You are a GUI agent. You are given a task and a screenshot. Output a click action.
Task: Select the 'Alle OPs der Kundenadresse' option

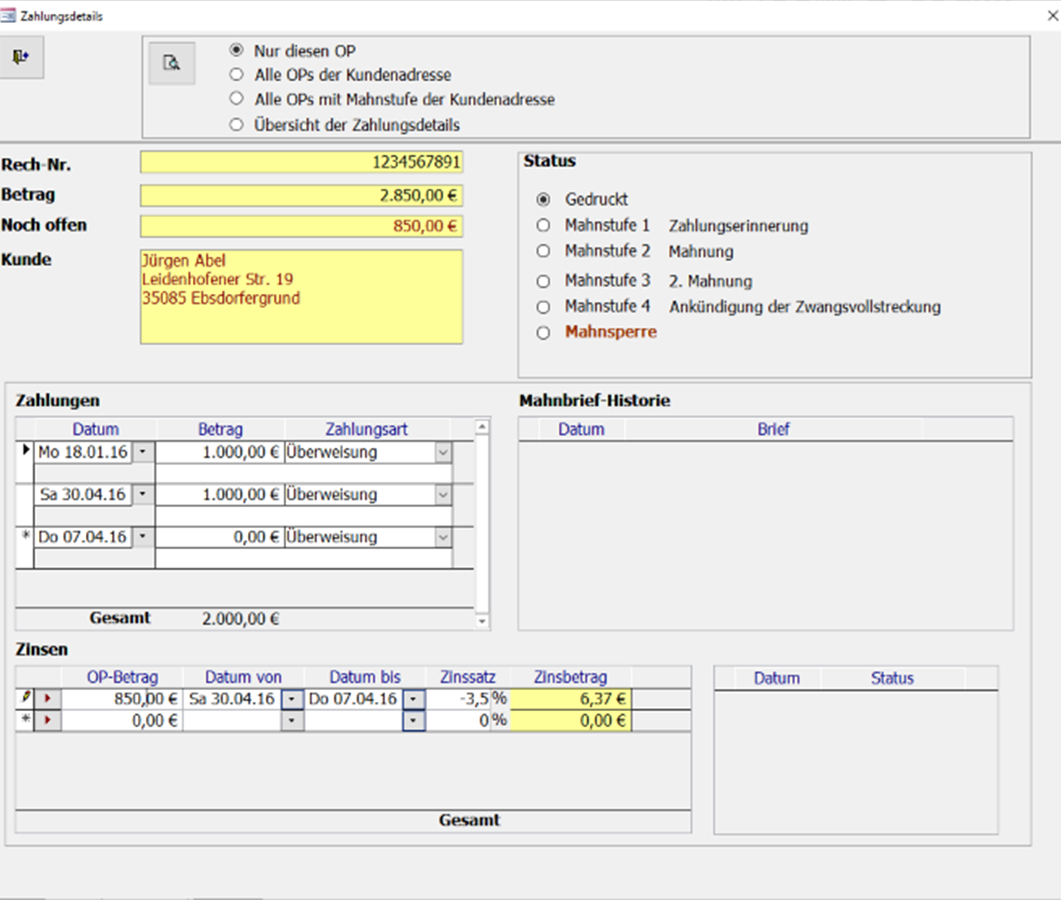click(x=237, y=74)
